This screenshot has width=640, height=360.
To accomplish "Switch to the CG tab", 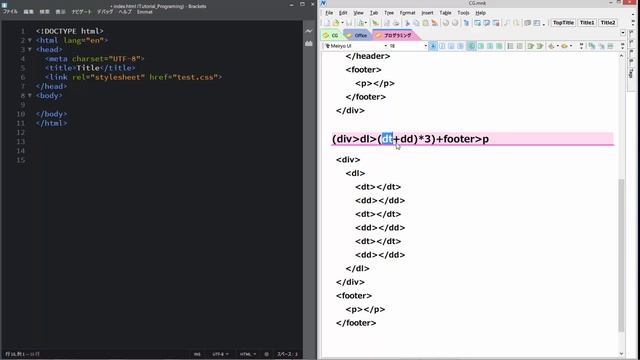I will point(332,36).
